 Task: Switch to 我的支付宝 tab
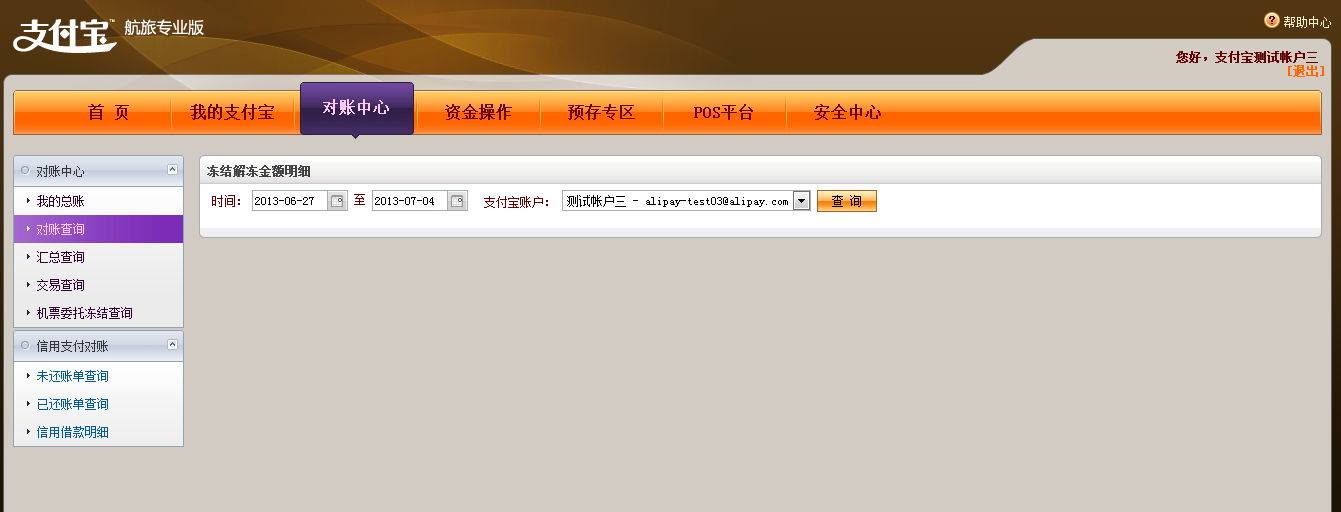point(232,112)
